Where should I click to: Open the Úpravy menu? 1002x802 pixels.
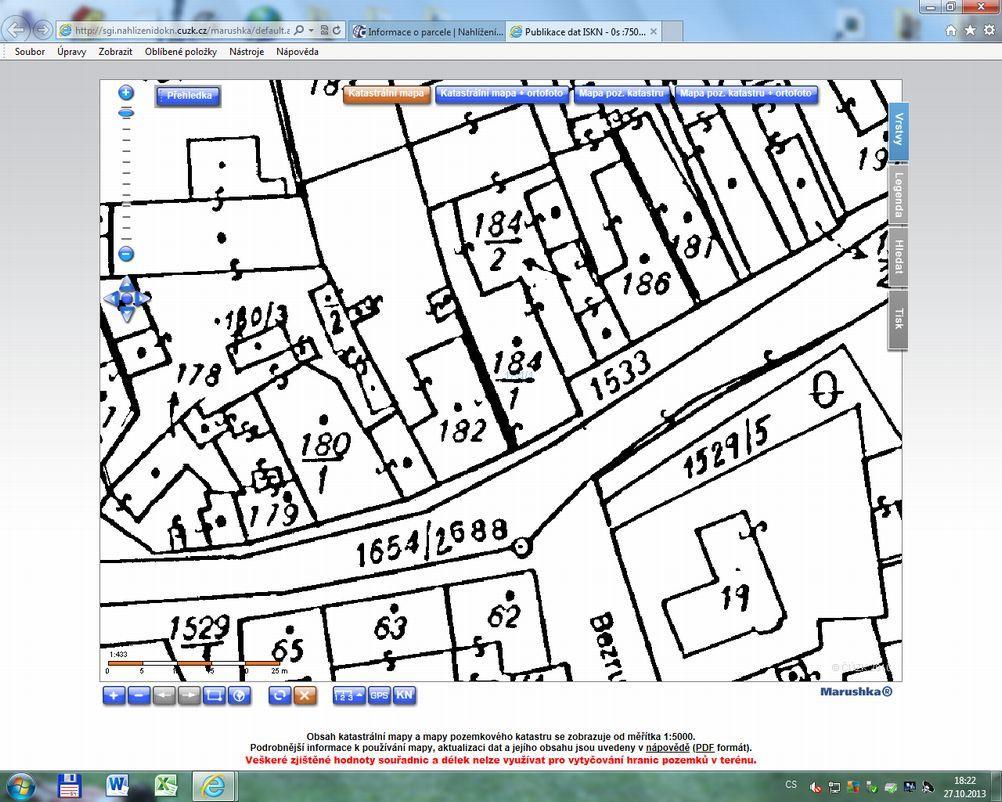click(x=72, y=52)
